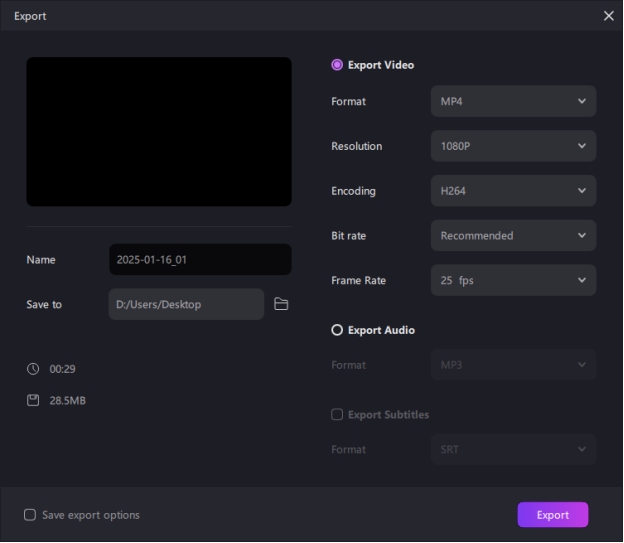
Task: Open the H264 Encoding dropdown
Action: click(x=513, y=191)
